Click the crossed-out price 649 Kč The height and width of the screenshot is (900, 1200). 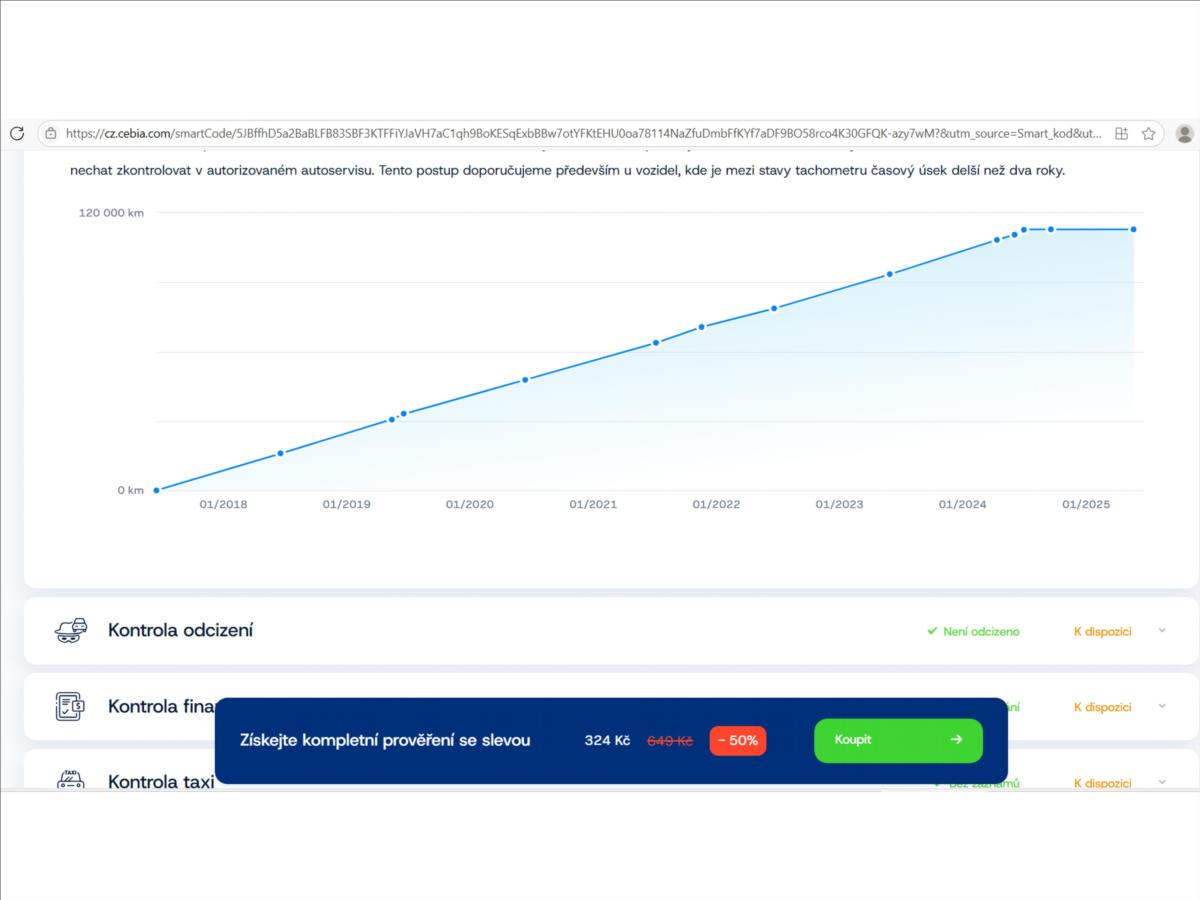point(670,741)
